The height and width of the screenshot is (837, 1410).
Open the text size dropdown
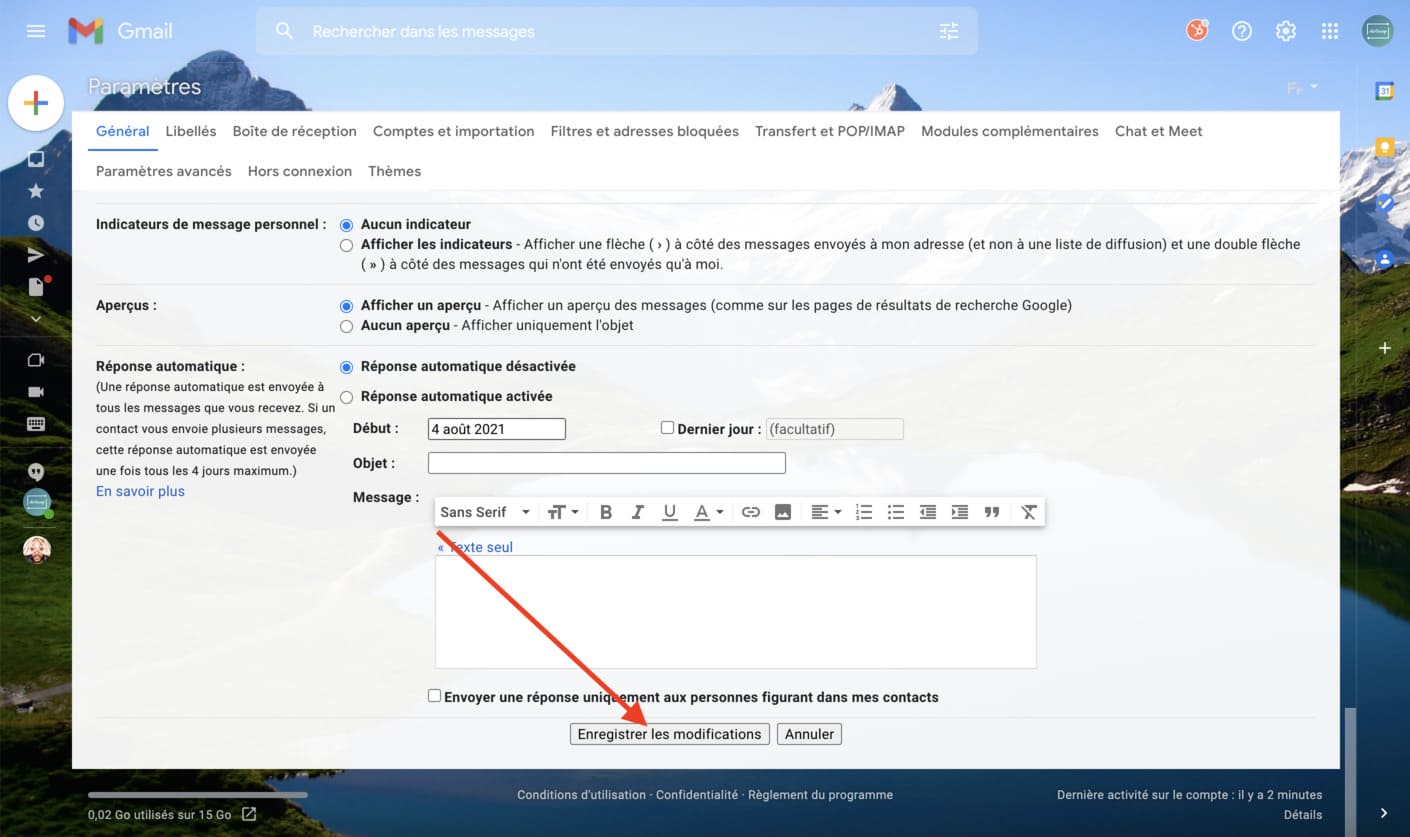click(563, 512)
